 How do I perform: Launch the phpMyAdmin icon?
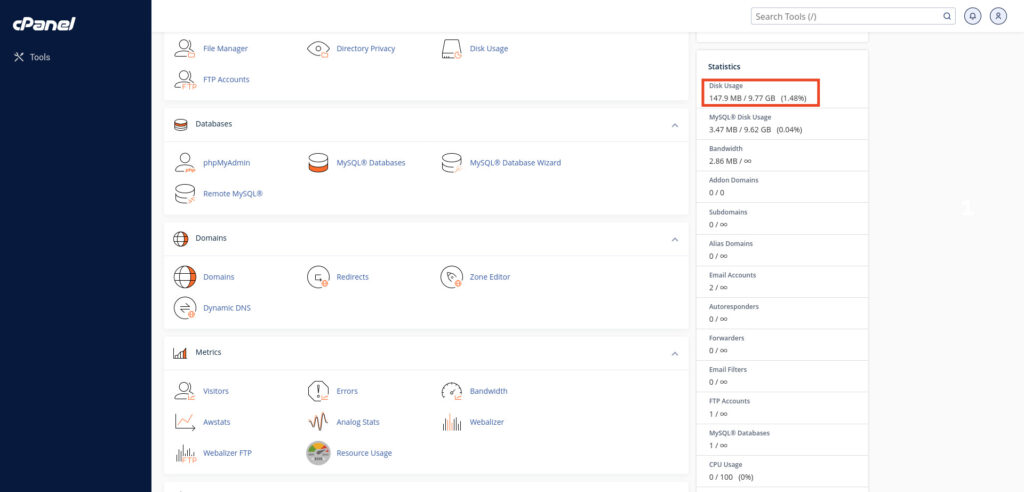[185, 163]
